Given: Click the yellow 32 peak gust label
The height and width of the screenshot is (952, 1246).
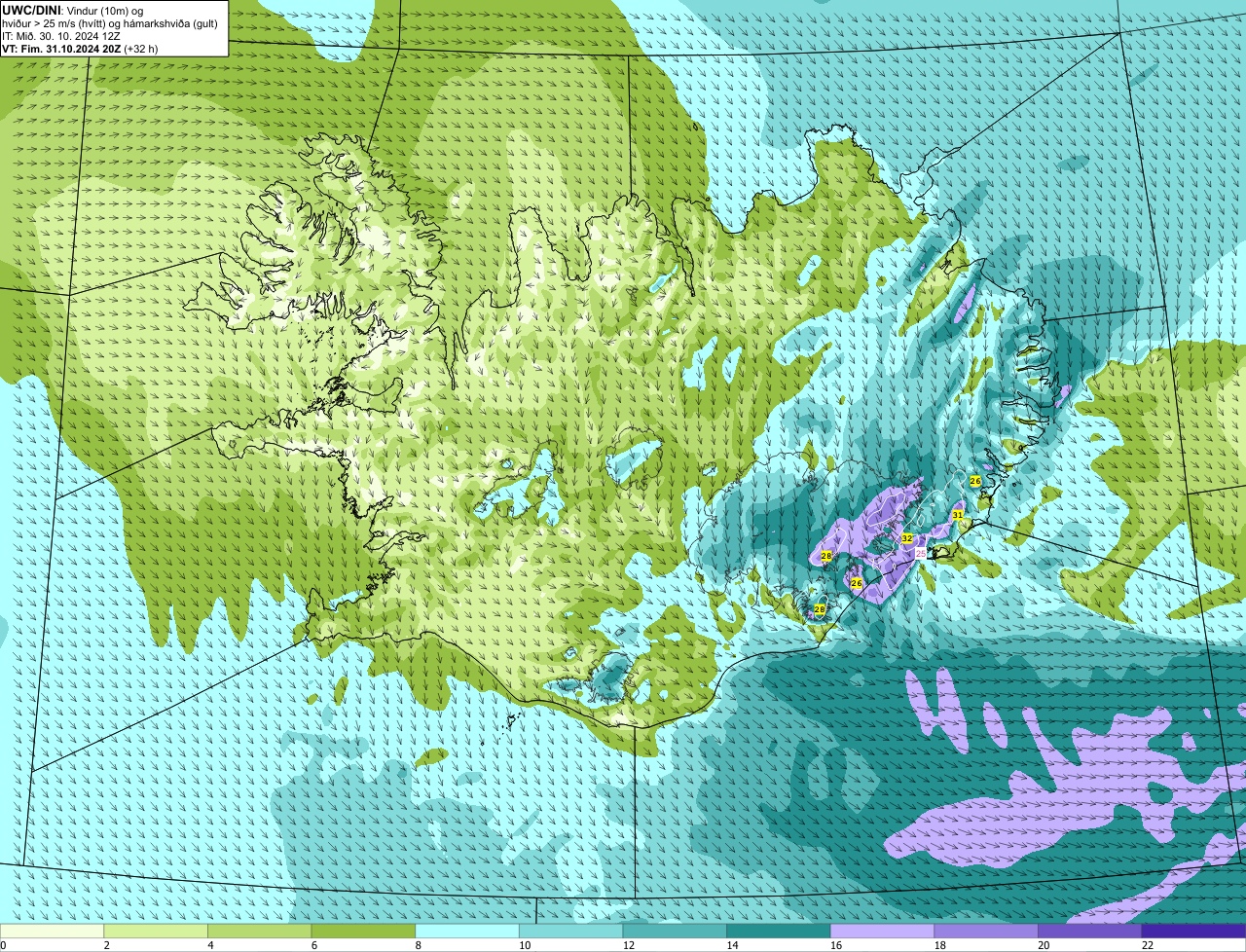Looking at the screenshot, I should pyautogui.click(x=906, y=538).
